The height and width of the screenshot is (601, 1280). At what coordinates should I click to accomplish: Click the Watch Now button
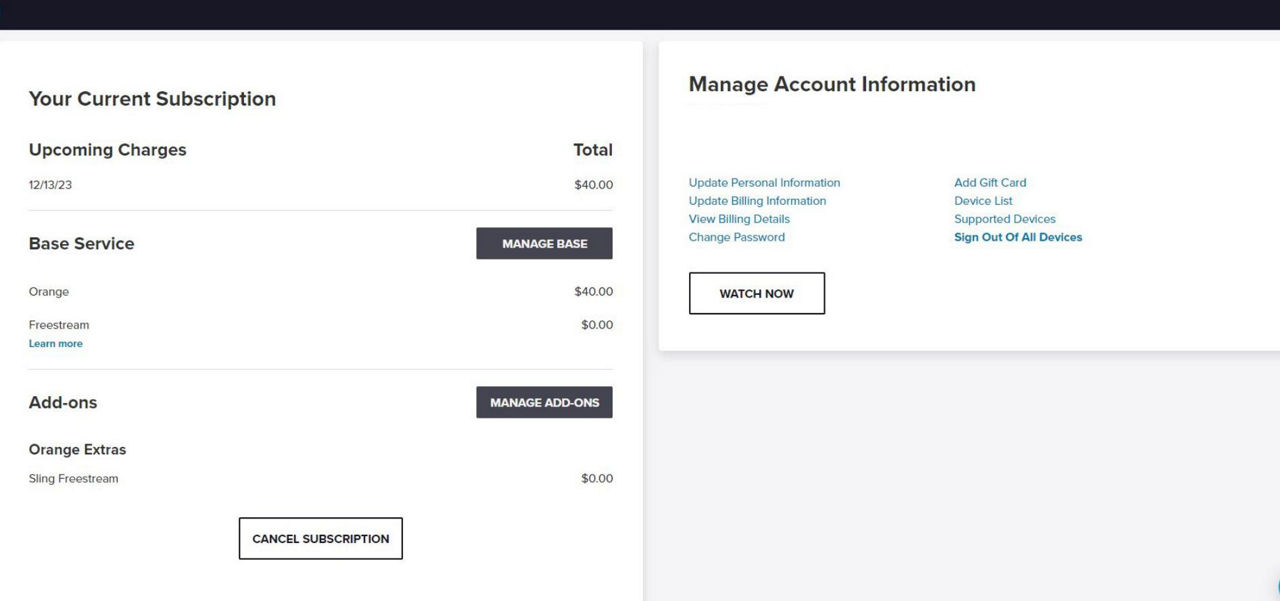[x=757, y=293]
